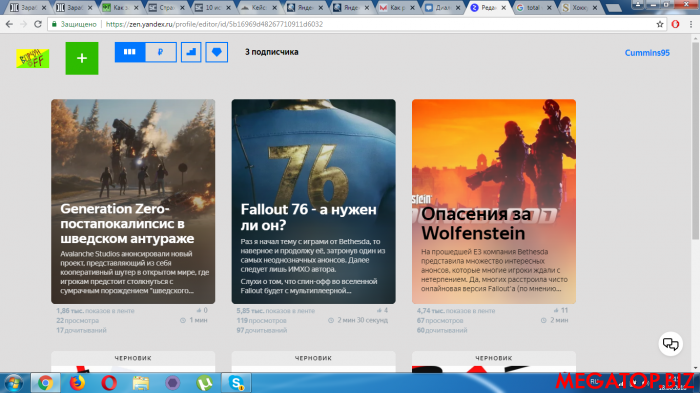The height and width of the screenshot is (393, 700).
Task: Click the page vertical scrollbar
Action: click(x=696, y=203)
